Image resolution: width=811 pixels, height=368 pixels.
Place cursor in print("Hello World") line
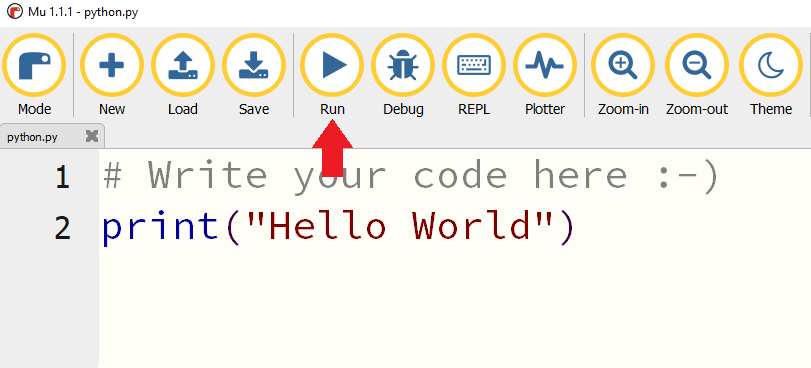338,227
